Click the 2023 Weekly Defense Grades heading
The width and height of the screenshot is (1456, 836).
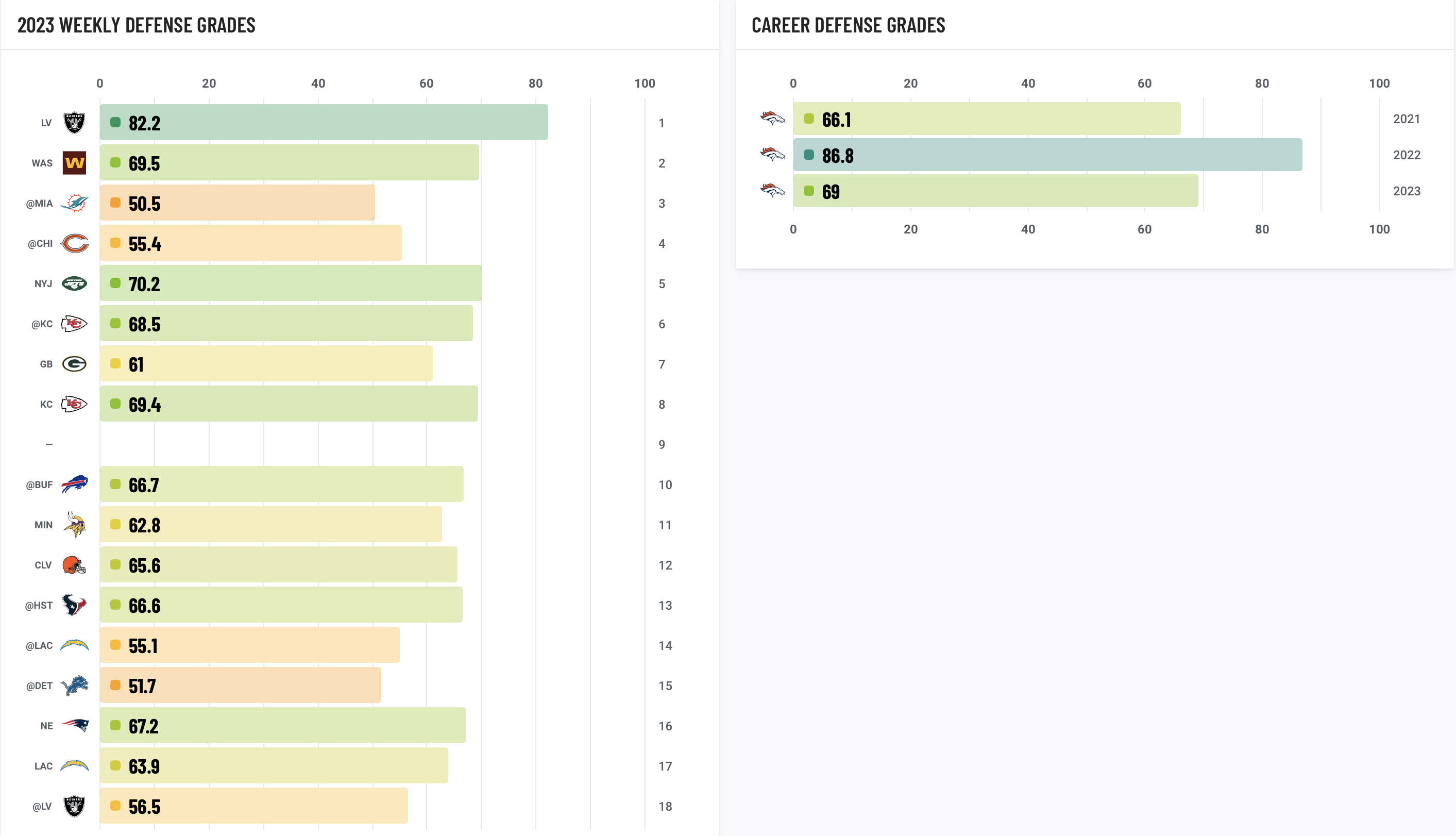pyautogui.click(x=137, y=25)
